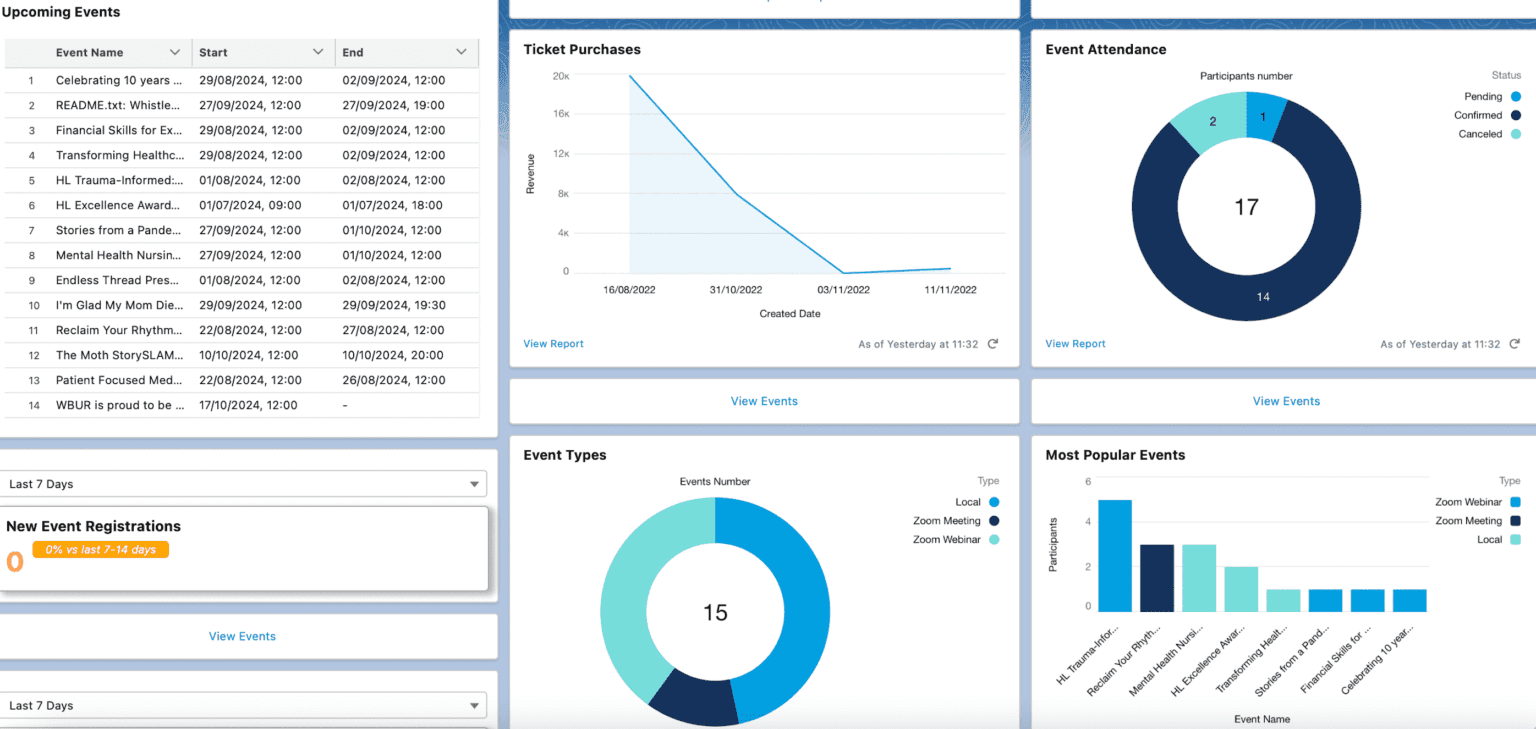
Task: Click the Upcoming Events panel title
Action: pyautogui.click(x=62, y=12)
